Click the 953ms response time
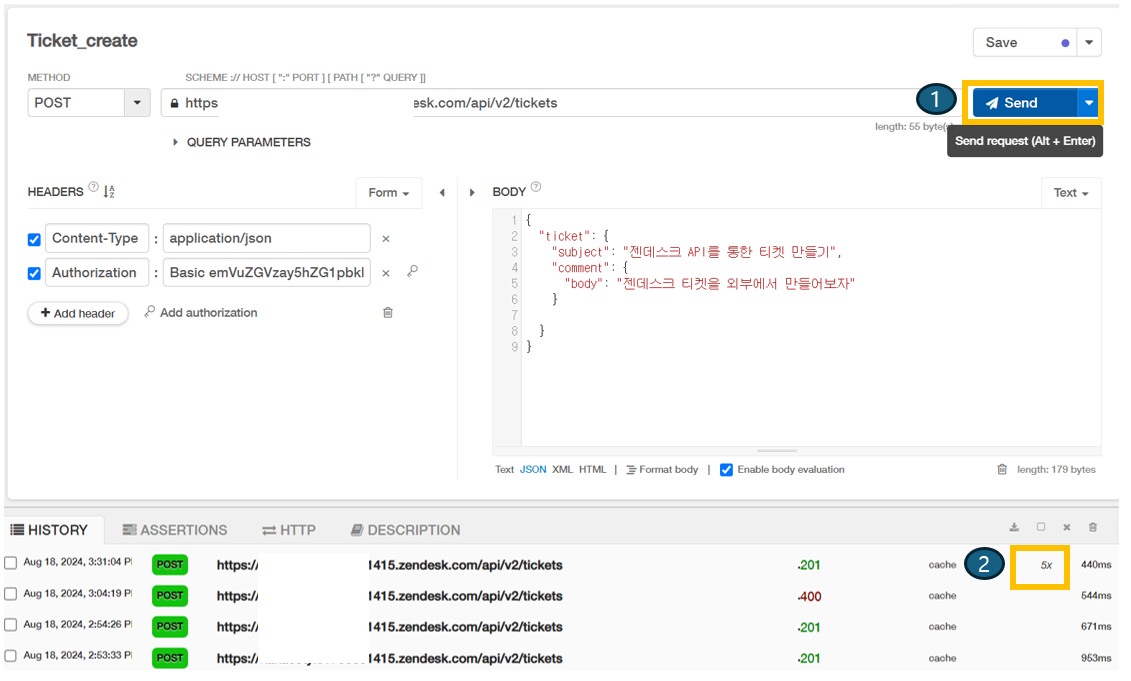Viewport: 1131px width, 681px height. click(x=1096, y=658)
